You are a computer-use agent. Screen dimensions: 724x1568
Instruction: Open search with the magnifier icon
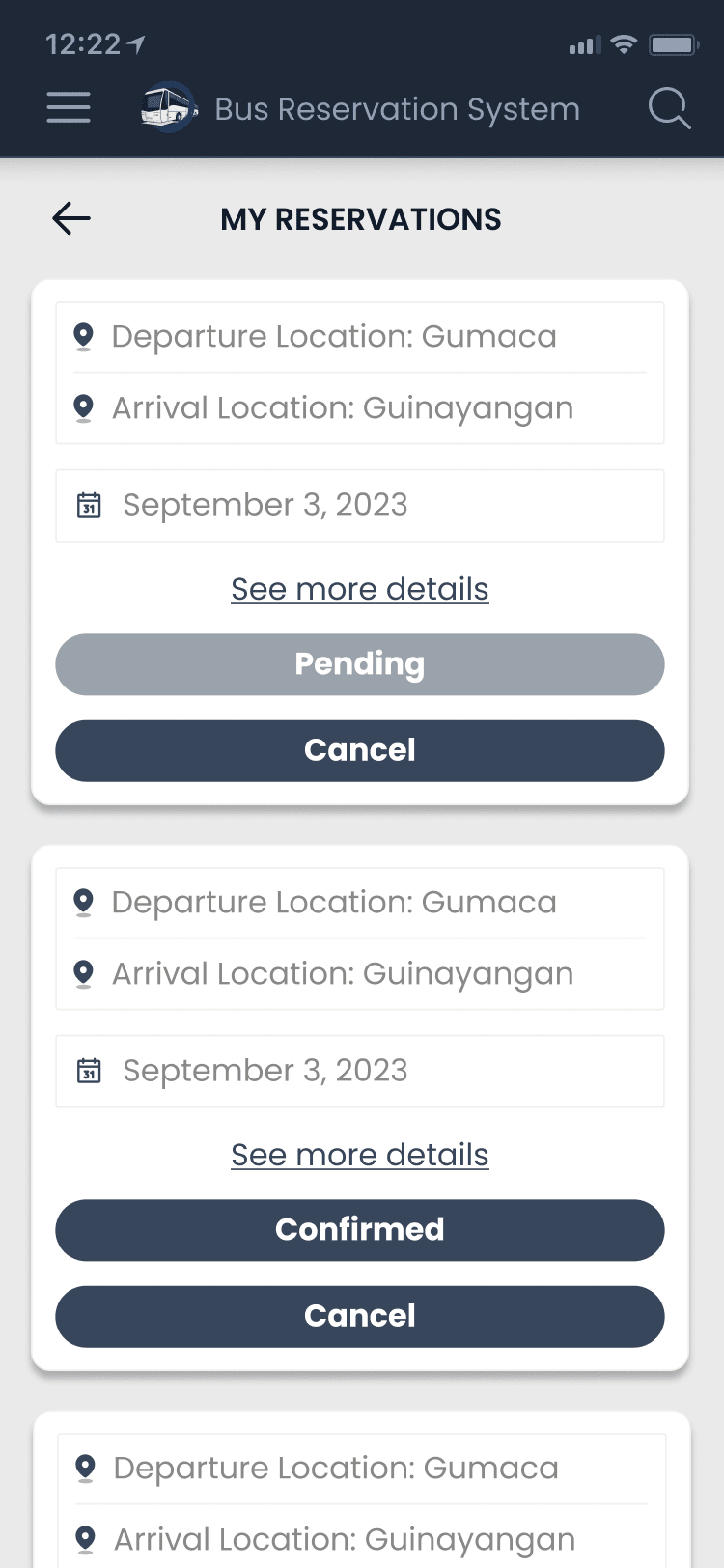click(x=669, y=108)
